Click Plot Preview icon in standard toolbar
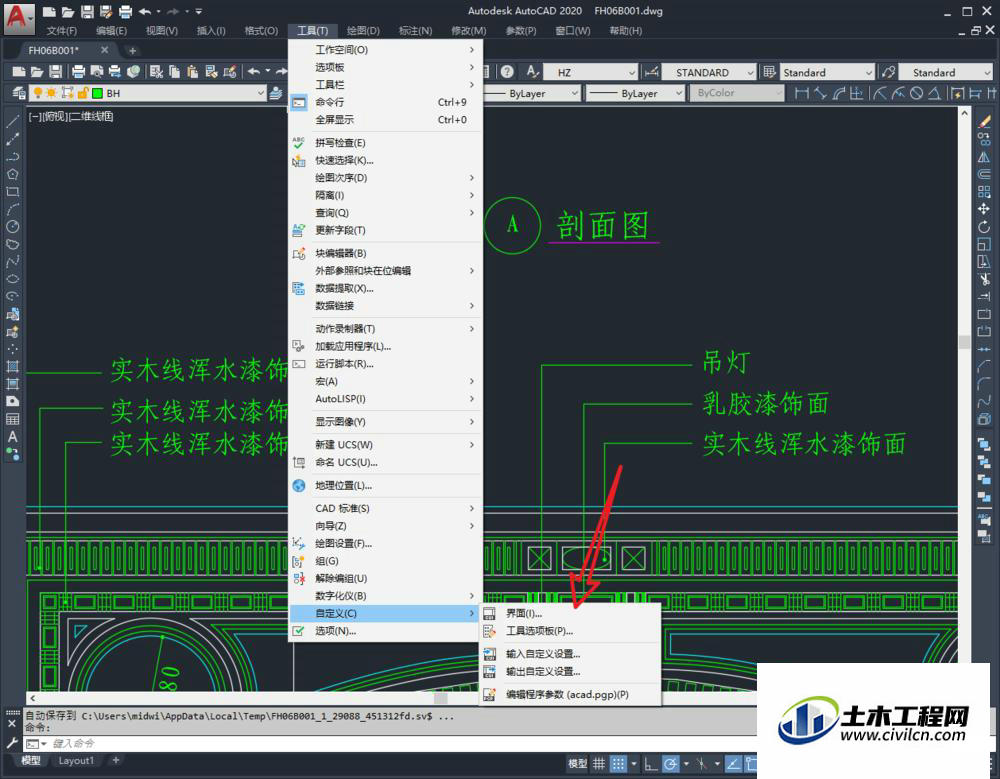Image resolution: width=1000 pixels, height=779 pixels. [x=97, y=71]
